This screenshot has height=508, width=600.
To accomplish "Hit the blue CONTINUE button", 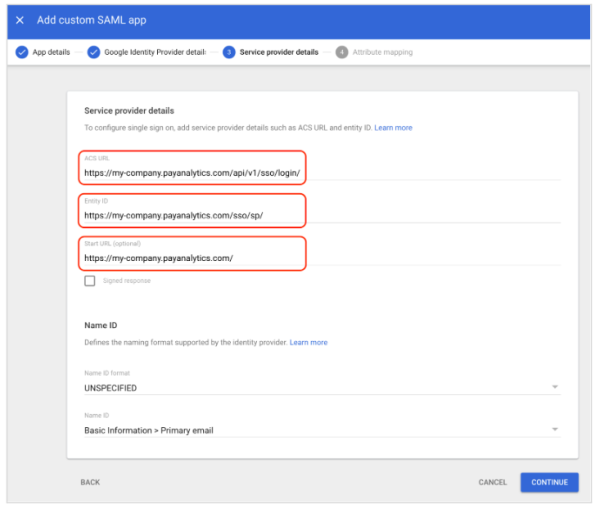I will tap(549, 482).
